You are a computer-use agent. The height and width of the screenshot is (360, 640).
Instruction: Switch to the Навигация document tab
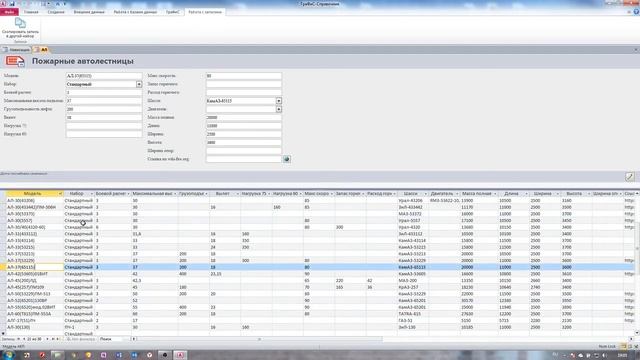pyautogui.click(x=16, y=50)
